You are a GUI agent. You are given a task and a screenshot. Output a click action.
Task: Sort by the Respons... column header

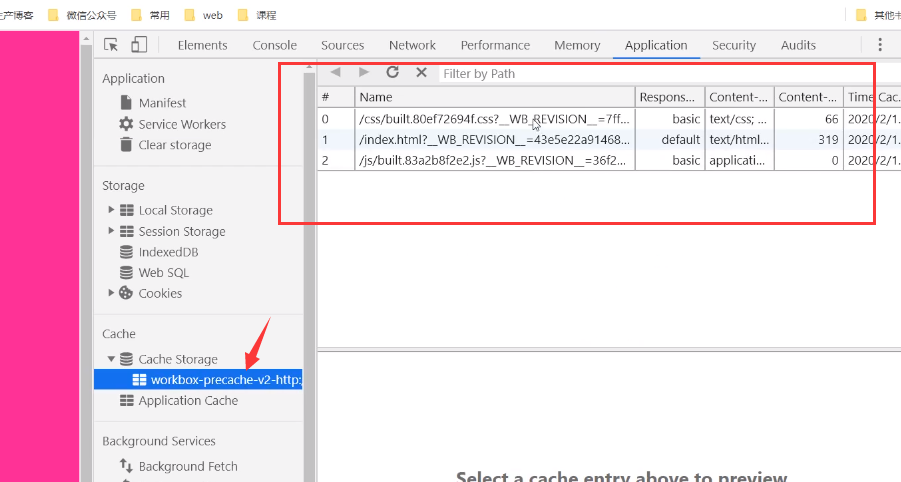670,97
